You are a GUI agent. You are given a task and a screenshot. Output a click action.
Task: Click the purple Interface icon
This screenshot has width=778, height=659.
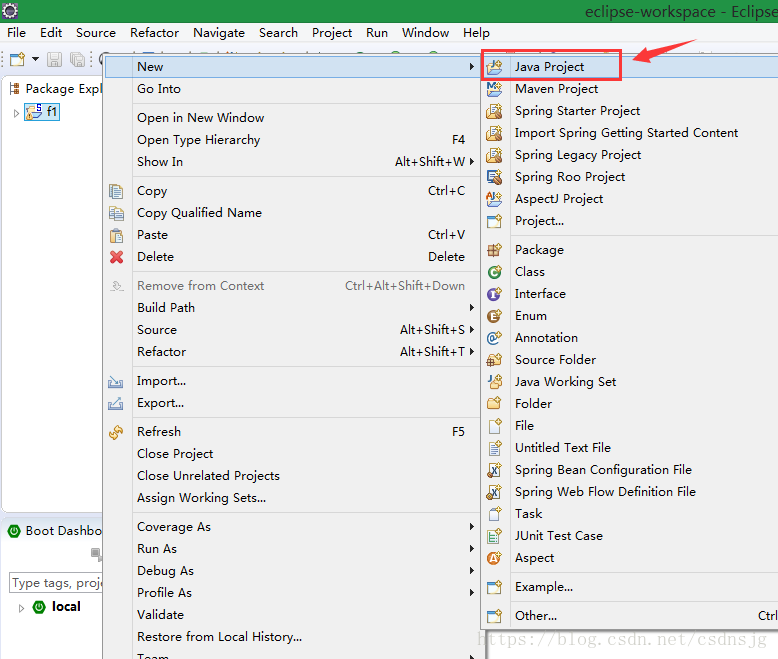click(494, 294)
